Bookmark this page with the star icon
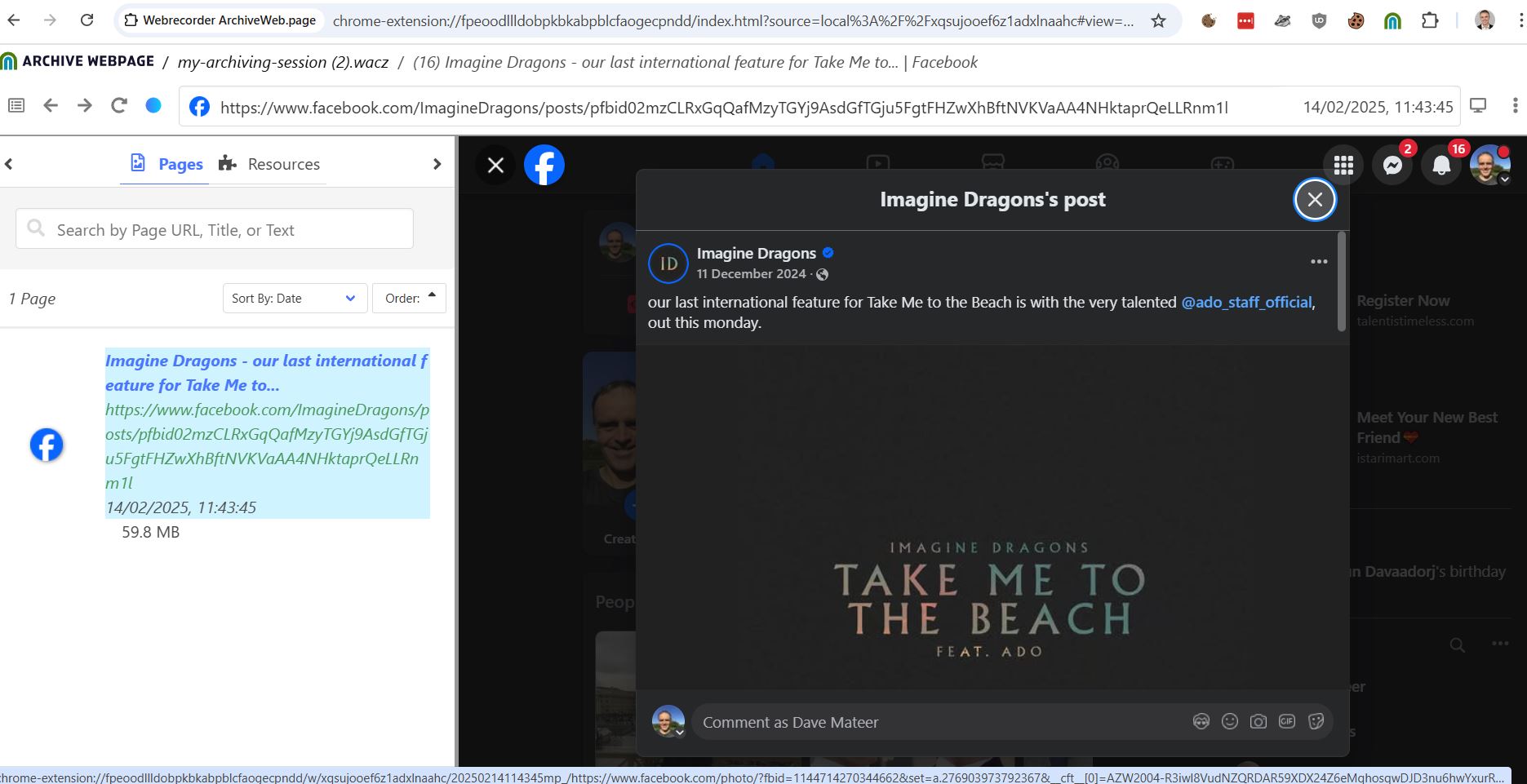 click(1158, 21)
